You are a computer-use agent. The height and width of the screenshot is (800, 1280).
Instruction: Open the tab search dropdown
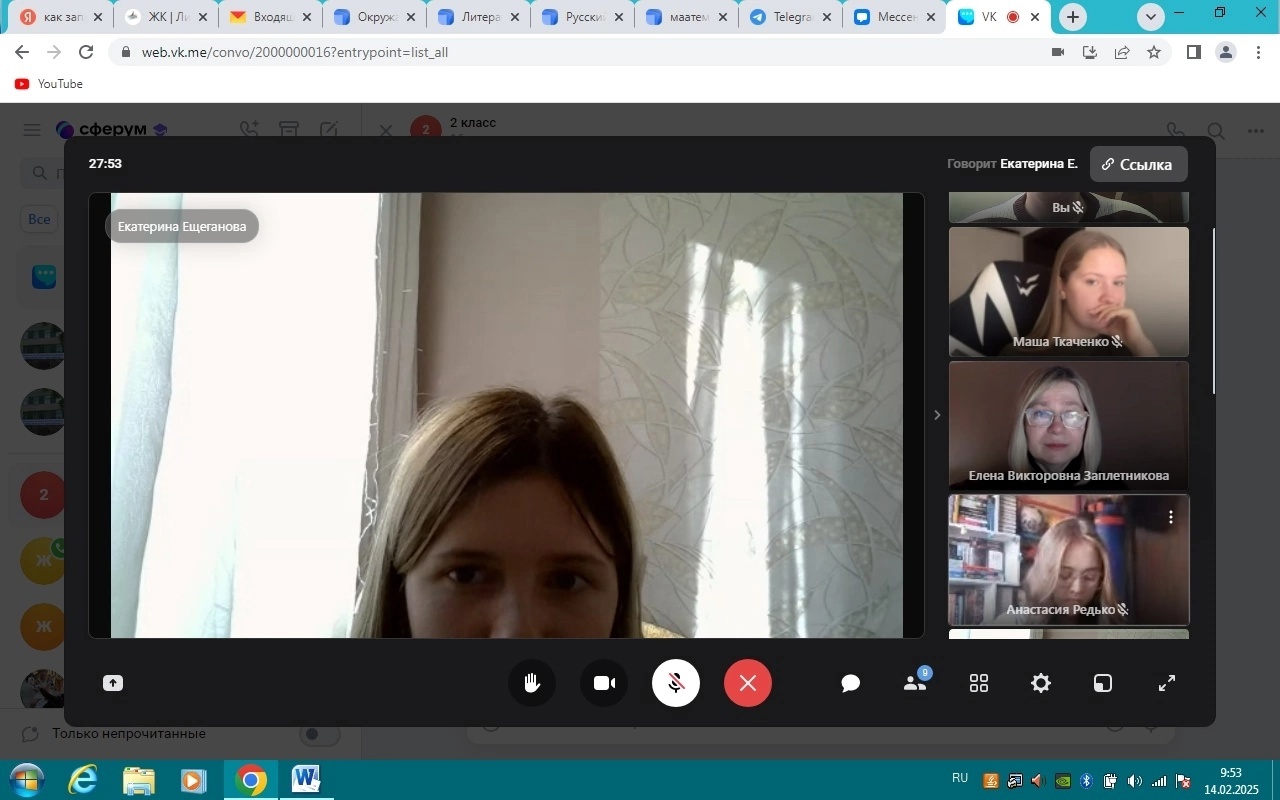tap(1151, 17)
